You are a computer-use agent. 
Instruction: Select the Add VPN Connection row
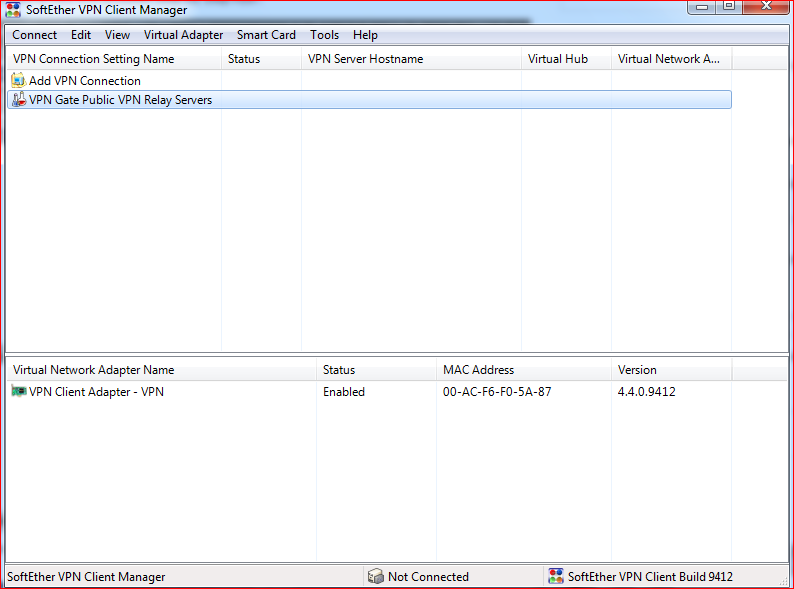(370, 81)
